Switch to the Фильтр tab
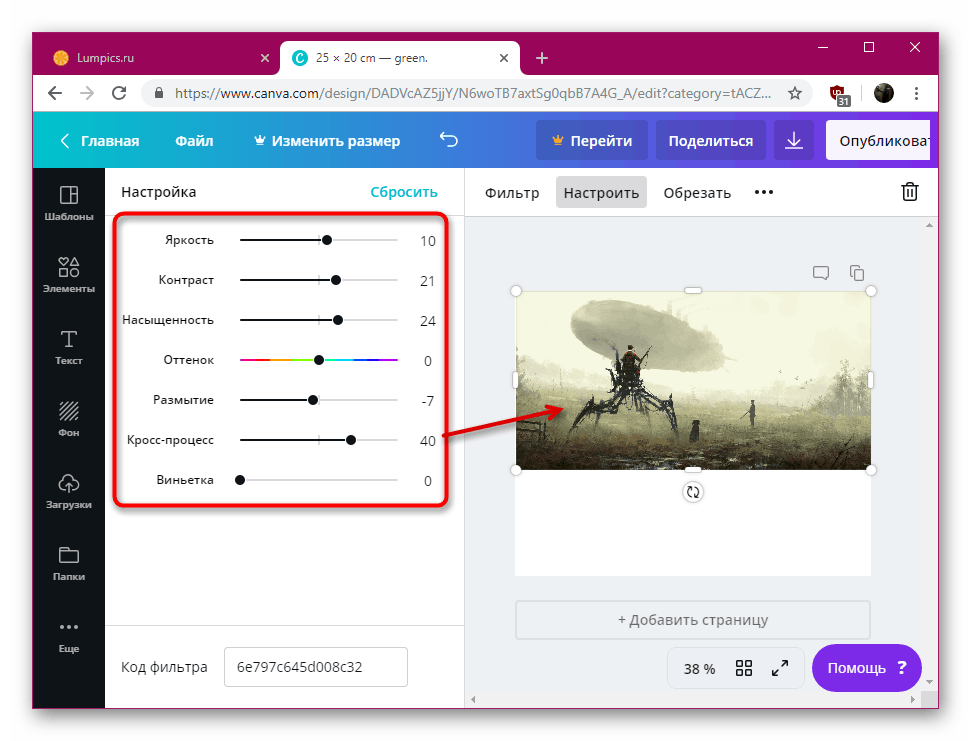The width and height of the screenshot is (971, 741). point(512,193)
